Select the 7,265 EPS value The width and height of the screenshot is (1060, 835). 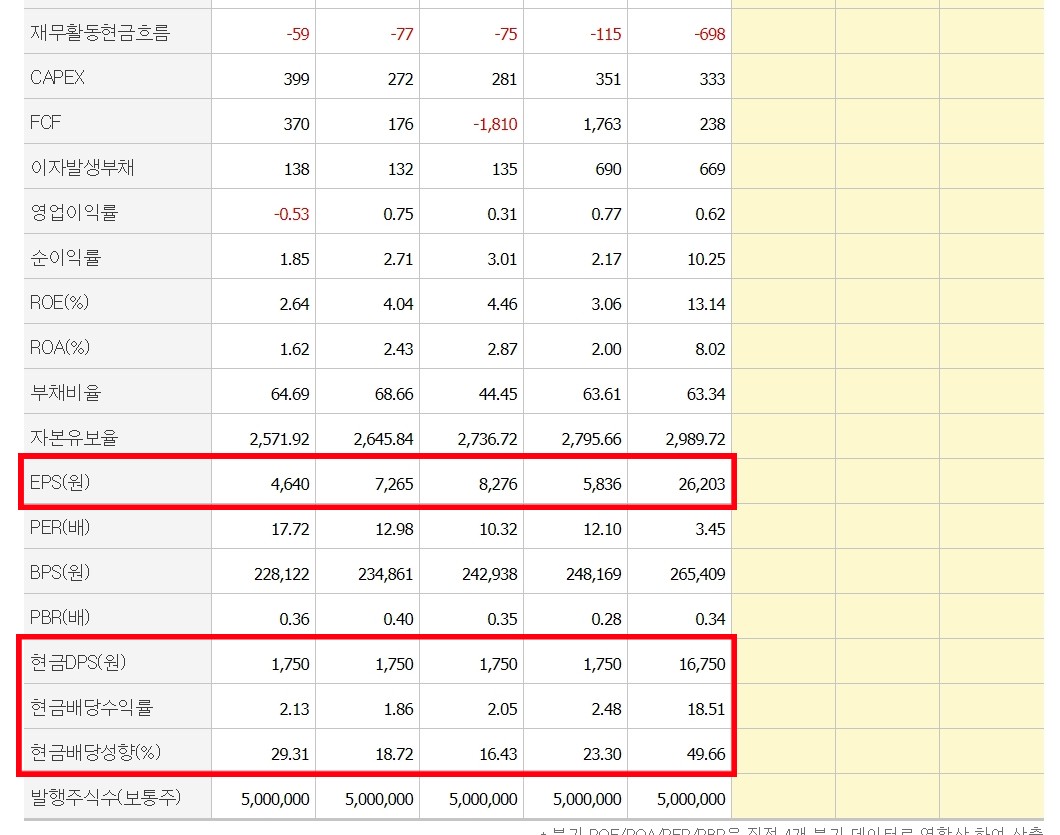coord(394,484)
